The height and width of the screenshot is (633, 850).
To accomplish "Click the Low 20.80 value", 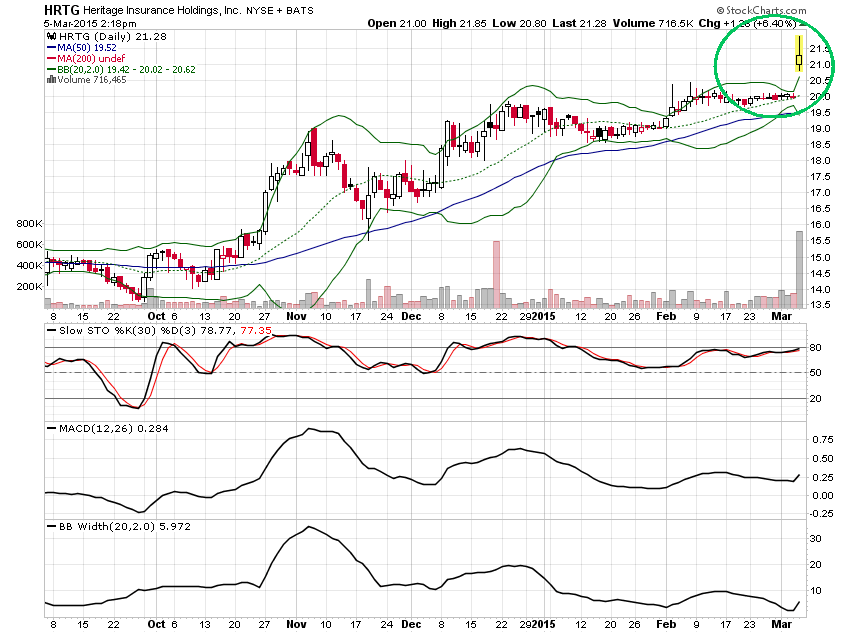I will 519,23.
